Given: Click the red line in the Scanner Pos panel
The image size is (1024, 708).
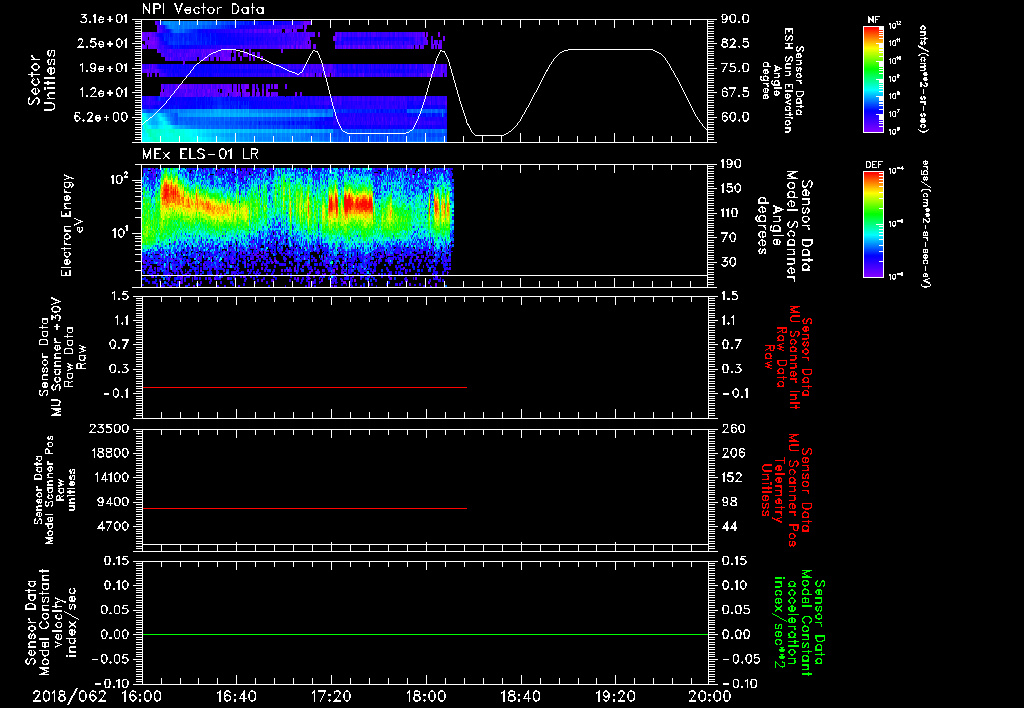Looking at the screenshot, I should pyautogui.click(x=304, y=508).
